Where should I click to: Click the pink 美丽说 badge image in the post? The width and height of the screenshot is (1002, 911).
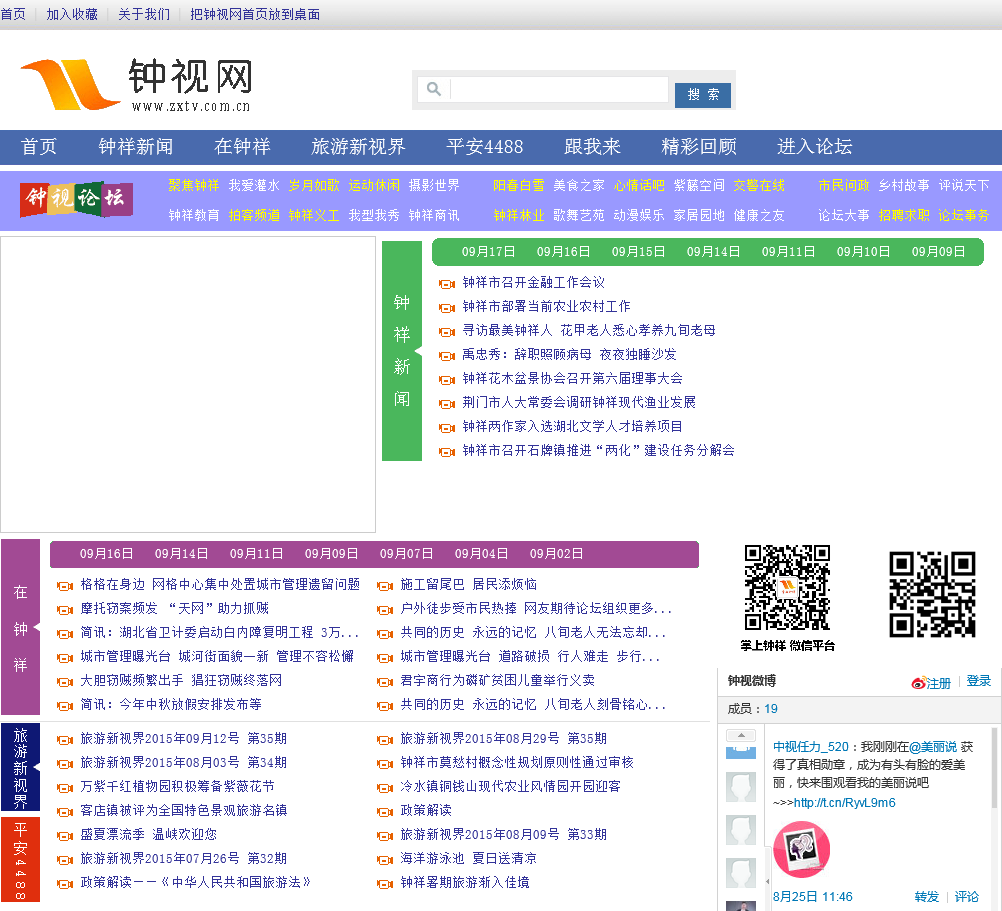[801, 849]
